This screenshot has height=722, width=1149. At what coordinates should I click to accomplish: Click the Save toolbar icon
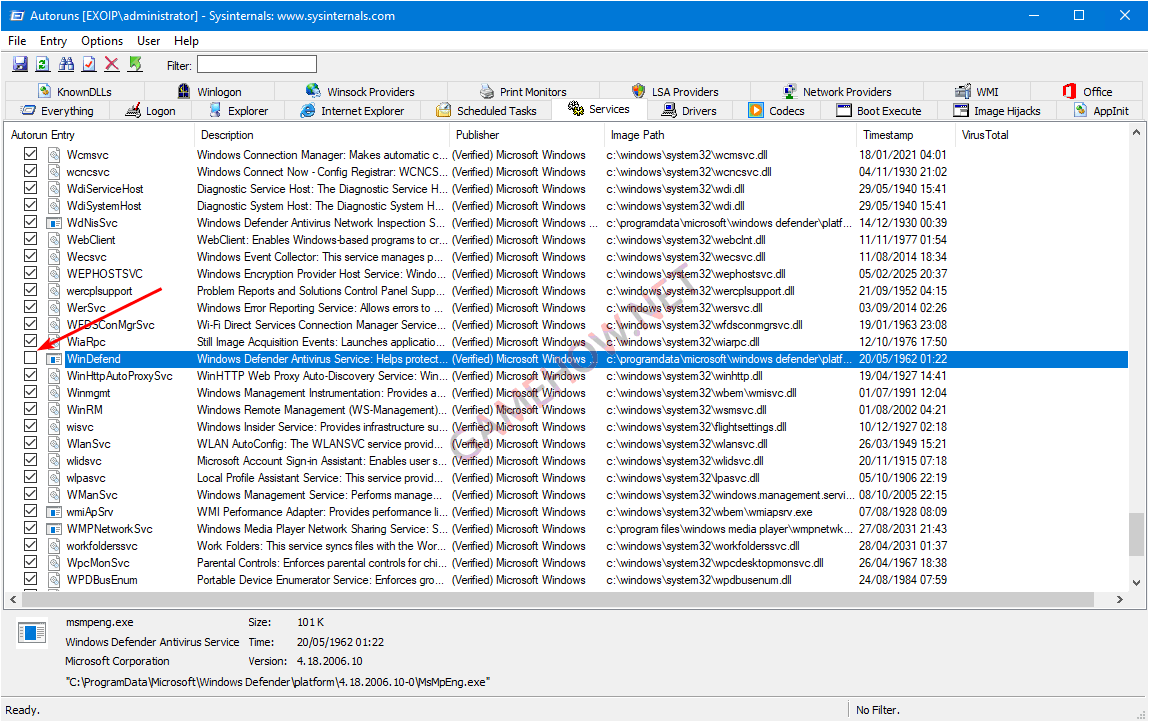coord(20,65)
